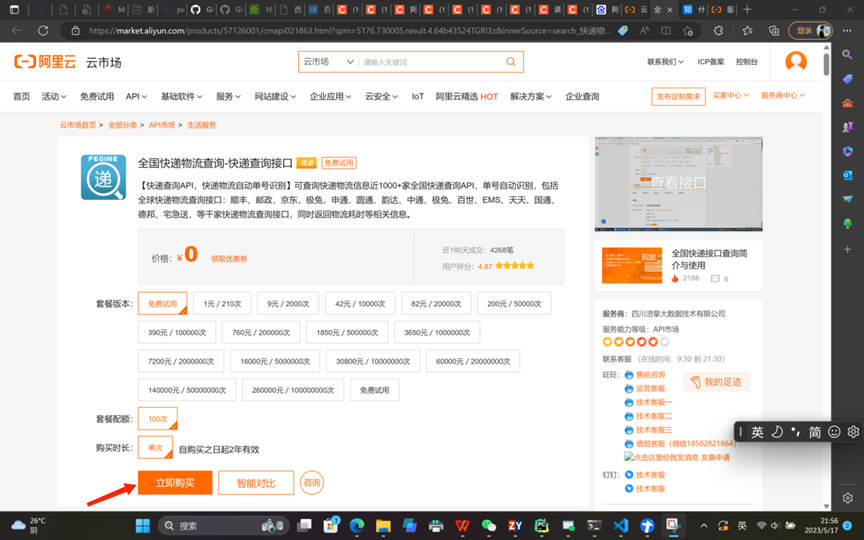Screen dimensions: 864x540
Task: Expand the 企业应用 navigation dropdown
Action: pos(330,96)
